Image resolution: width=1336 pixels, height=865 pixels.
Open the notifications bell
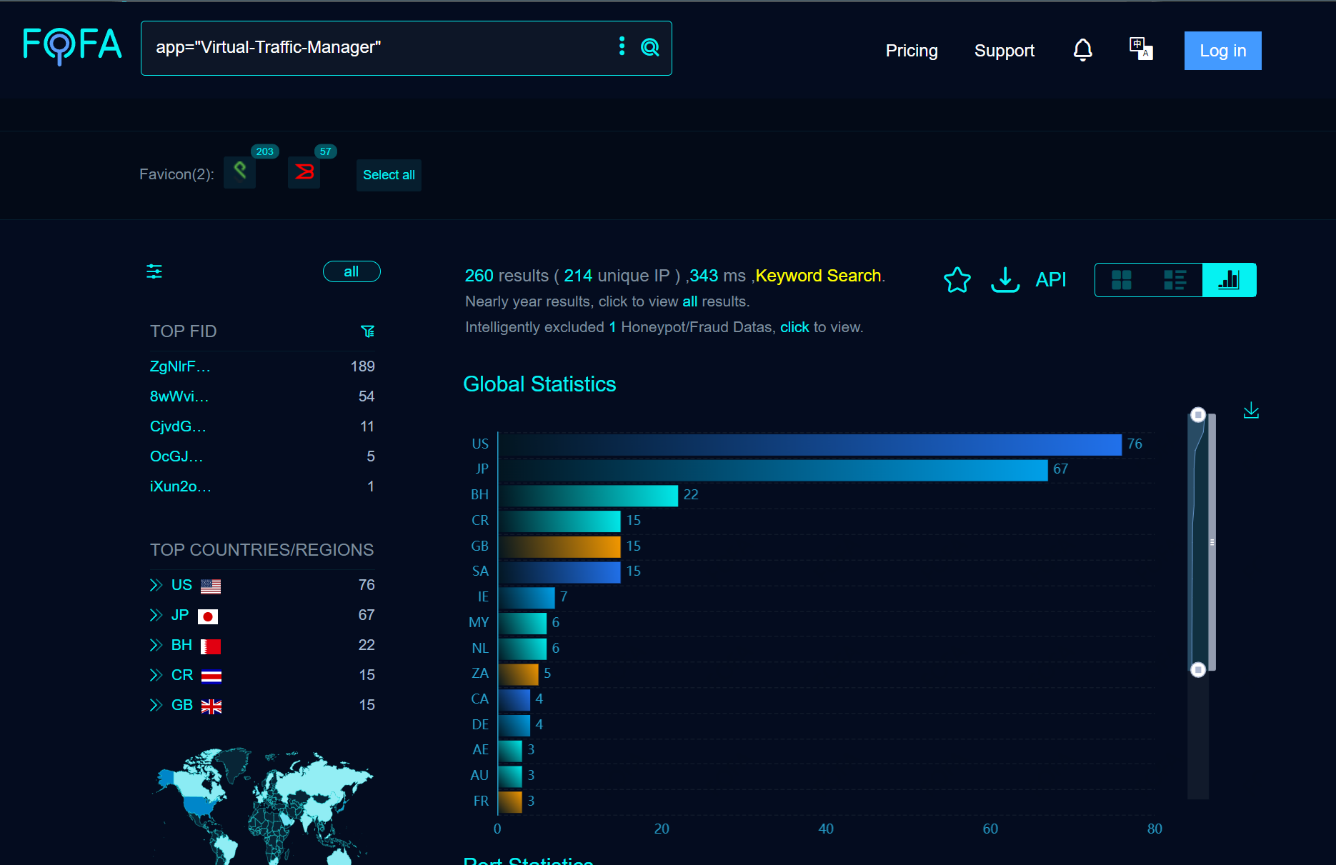(x=1083, y=50)
